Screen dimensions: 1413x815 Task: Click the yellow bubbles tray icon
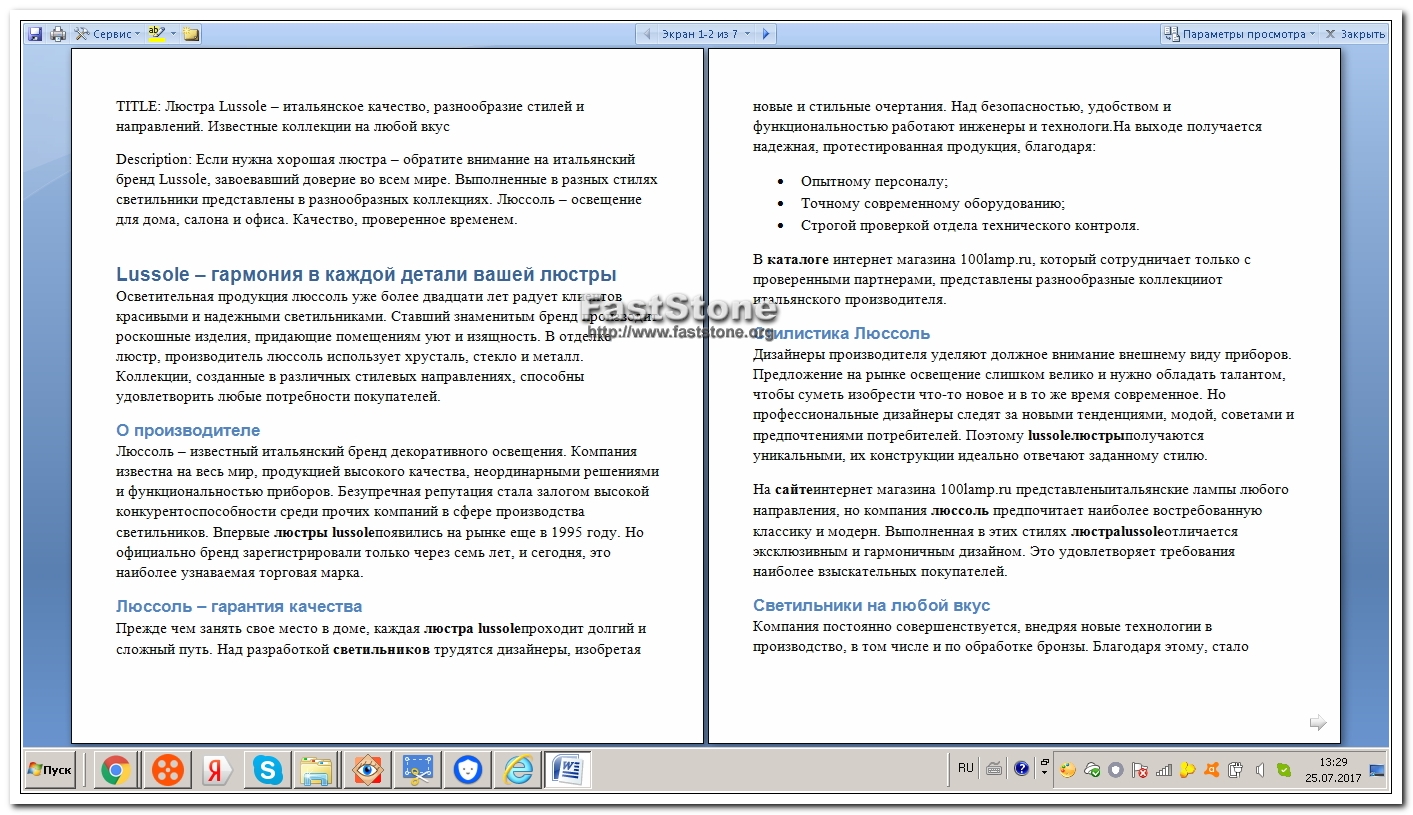click(1188, 770)
